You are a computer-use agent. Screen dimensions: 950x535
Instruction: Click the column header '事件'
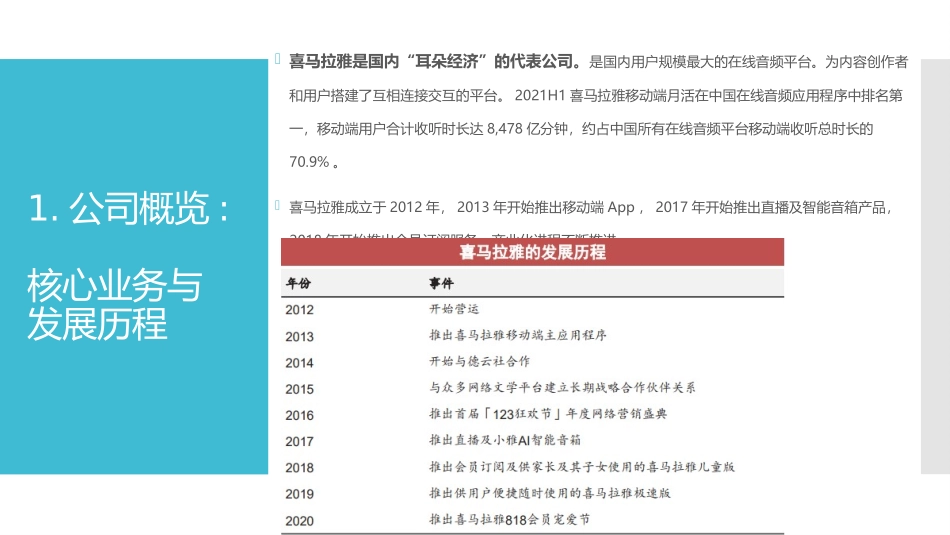point(441,283)
